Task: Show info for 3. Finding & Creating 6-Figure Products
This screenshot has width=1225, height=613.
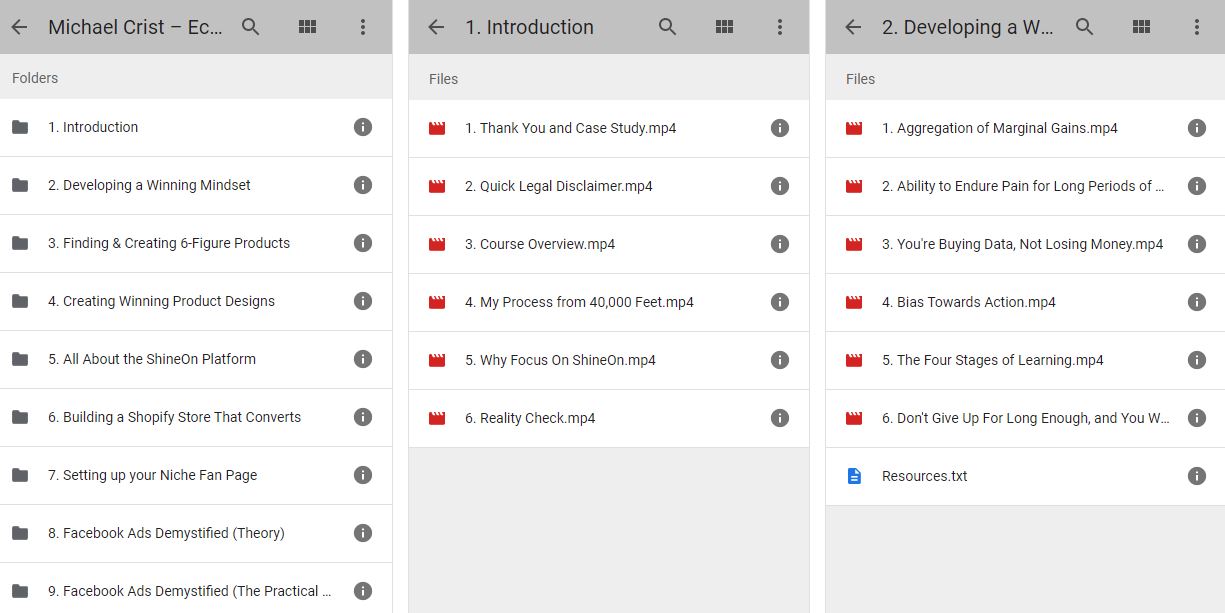Action: point(363,243)
